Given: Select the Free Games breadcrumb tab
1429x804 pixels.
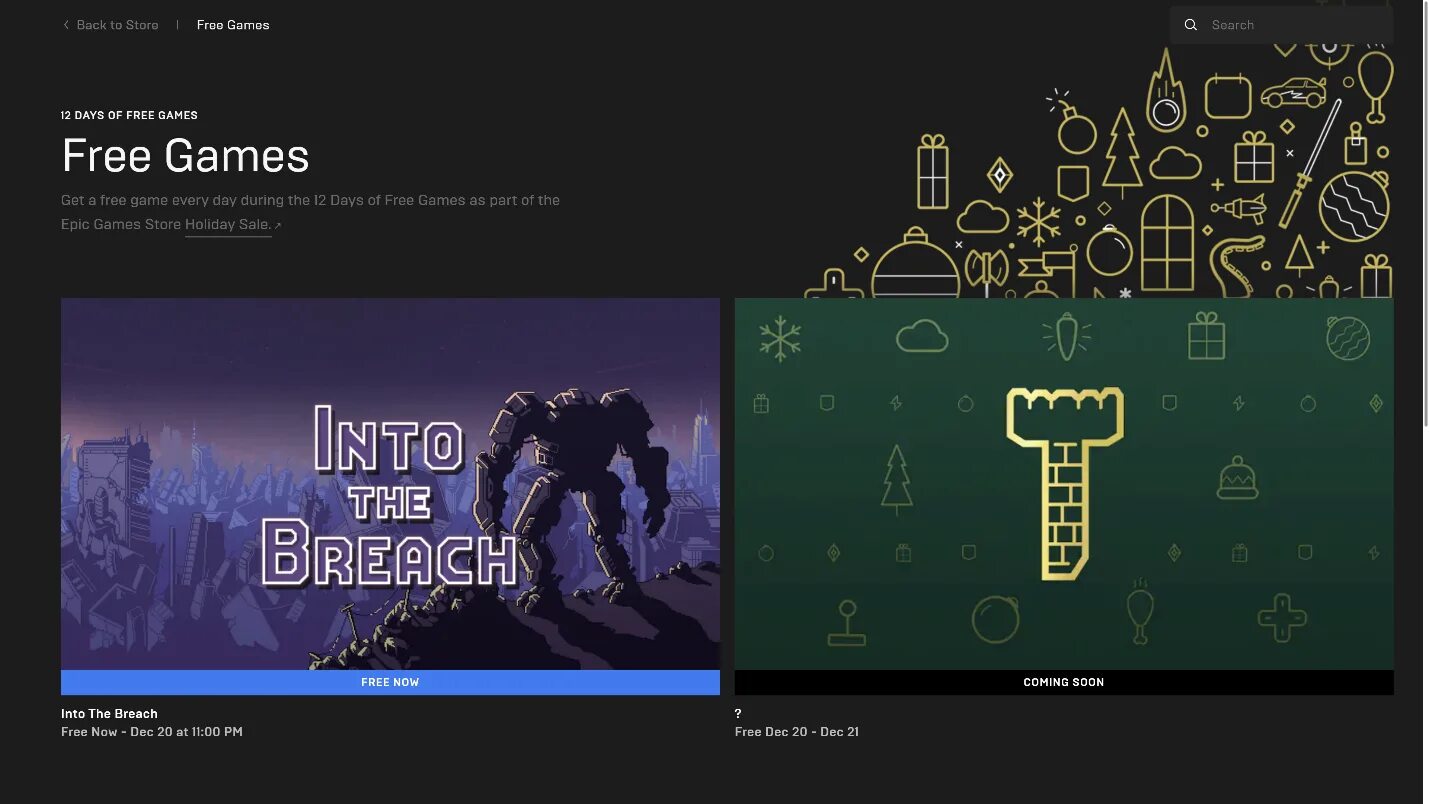Looking at the screenshot, I should [233, 25].
